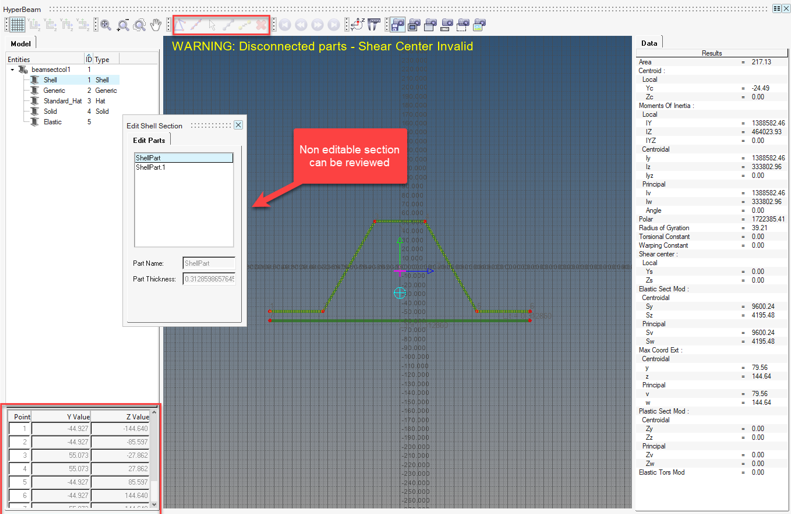Select the zoom in magnifier tool
Viewport: 791px width, 514px height.
point(106,25)
